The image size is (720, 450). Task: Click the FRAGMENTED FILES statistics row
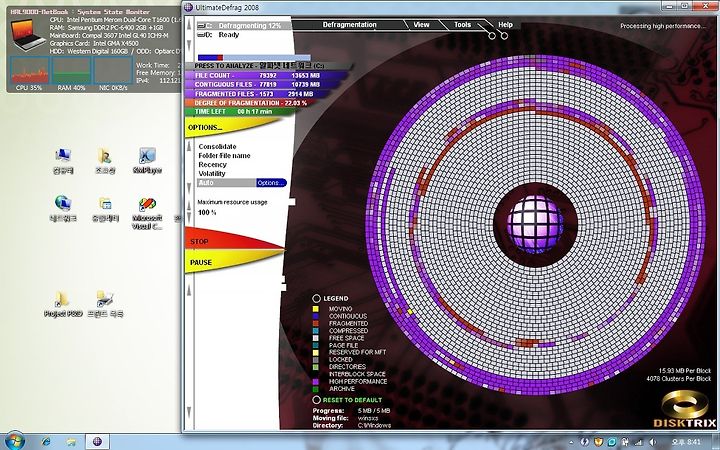tap(257, 94)
